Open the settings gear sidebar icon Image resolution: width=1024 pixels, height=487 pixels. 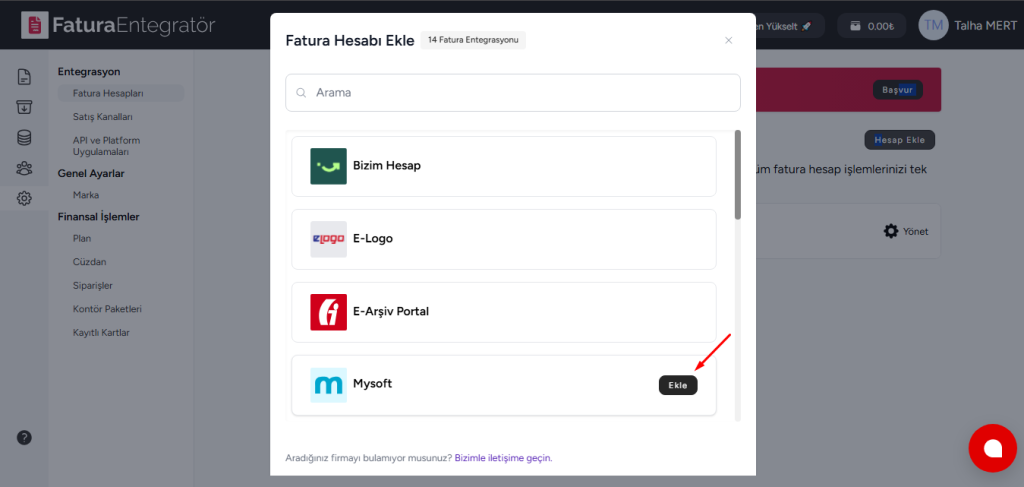pos(24,198)
